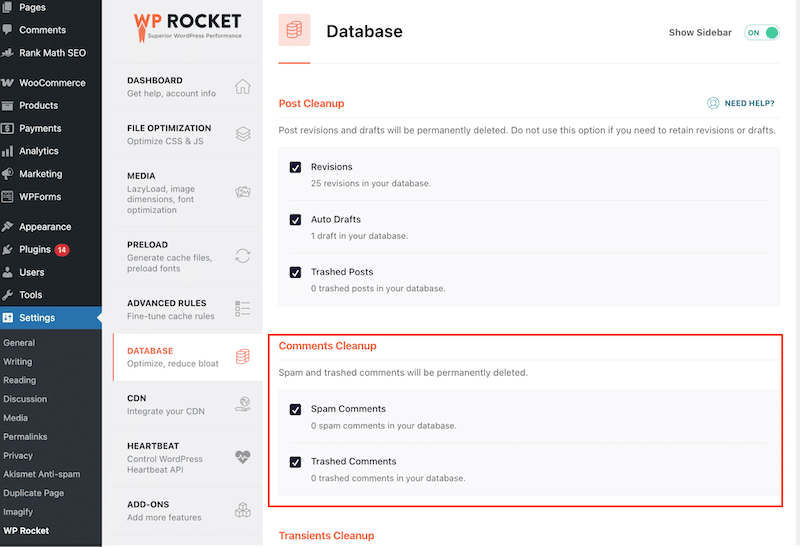
Task: Open Akismet Anti-spam settings
Action: [x=42, y=474]
